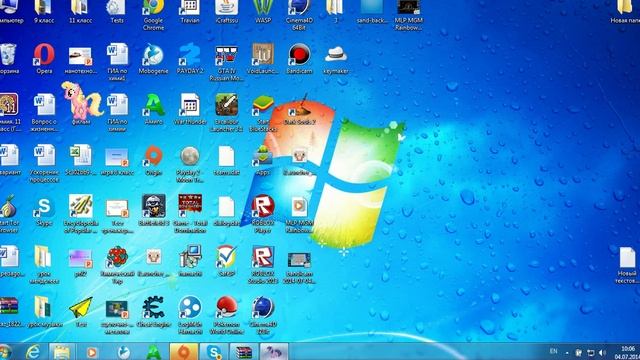The height and width of the screenshot is (360, 640).
Task: Open the Recycle Bin on the desktop
Action: (8, 59)
